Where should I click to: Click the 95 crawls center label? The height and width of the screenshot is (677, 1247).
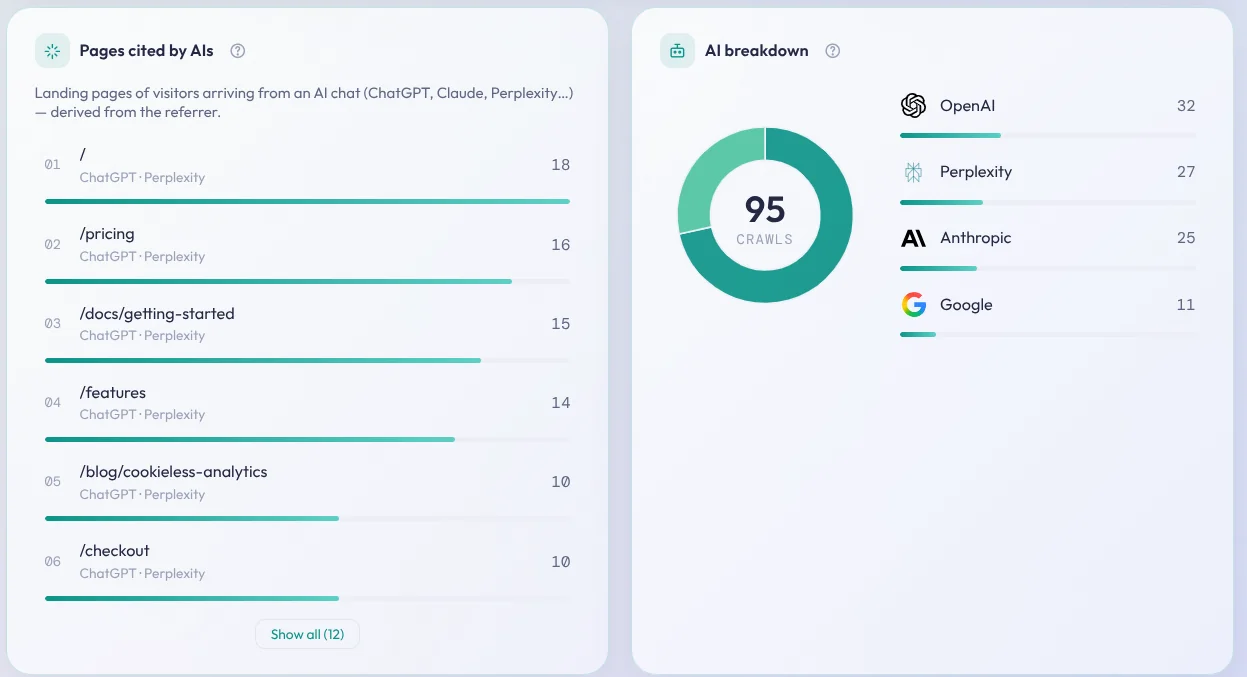(765, 219)
